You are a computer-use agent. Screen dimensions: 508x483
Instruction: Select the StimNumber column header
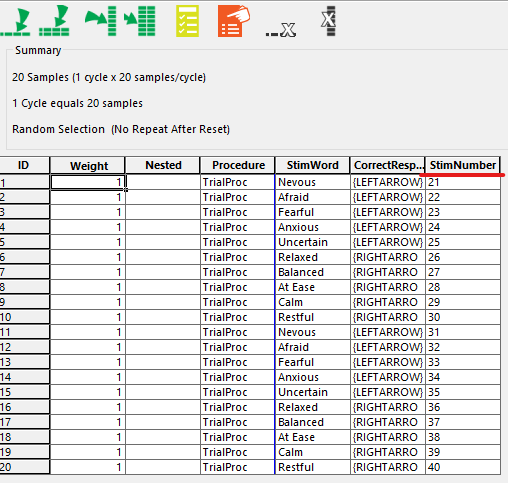pos(463,165)
